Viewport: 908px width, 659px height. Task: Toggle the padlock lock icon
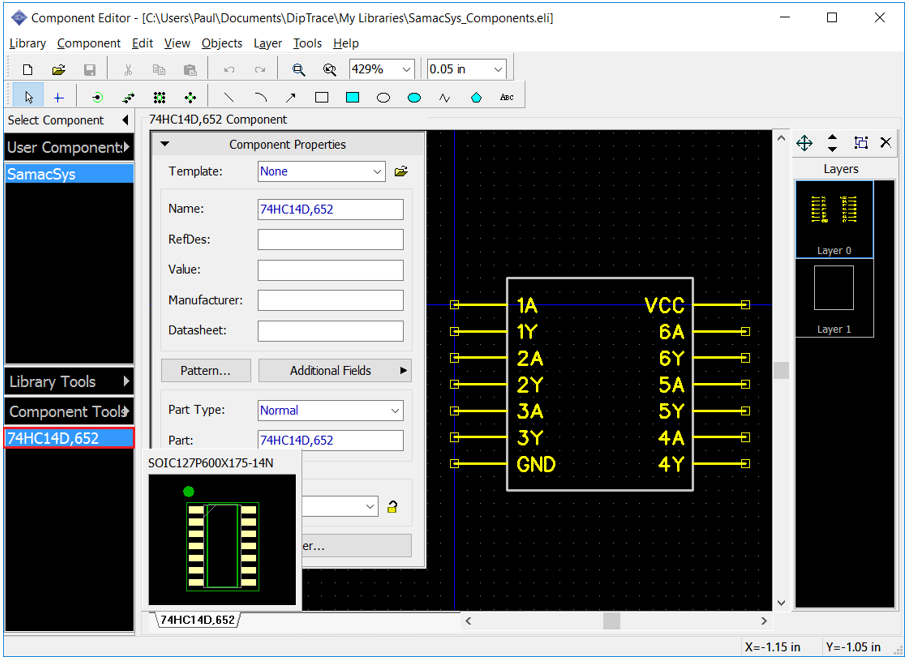click(x=393, y=507)
